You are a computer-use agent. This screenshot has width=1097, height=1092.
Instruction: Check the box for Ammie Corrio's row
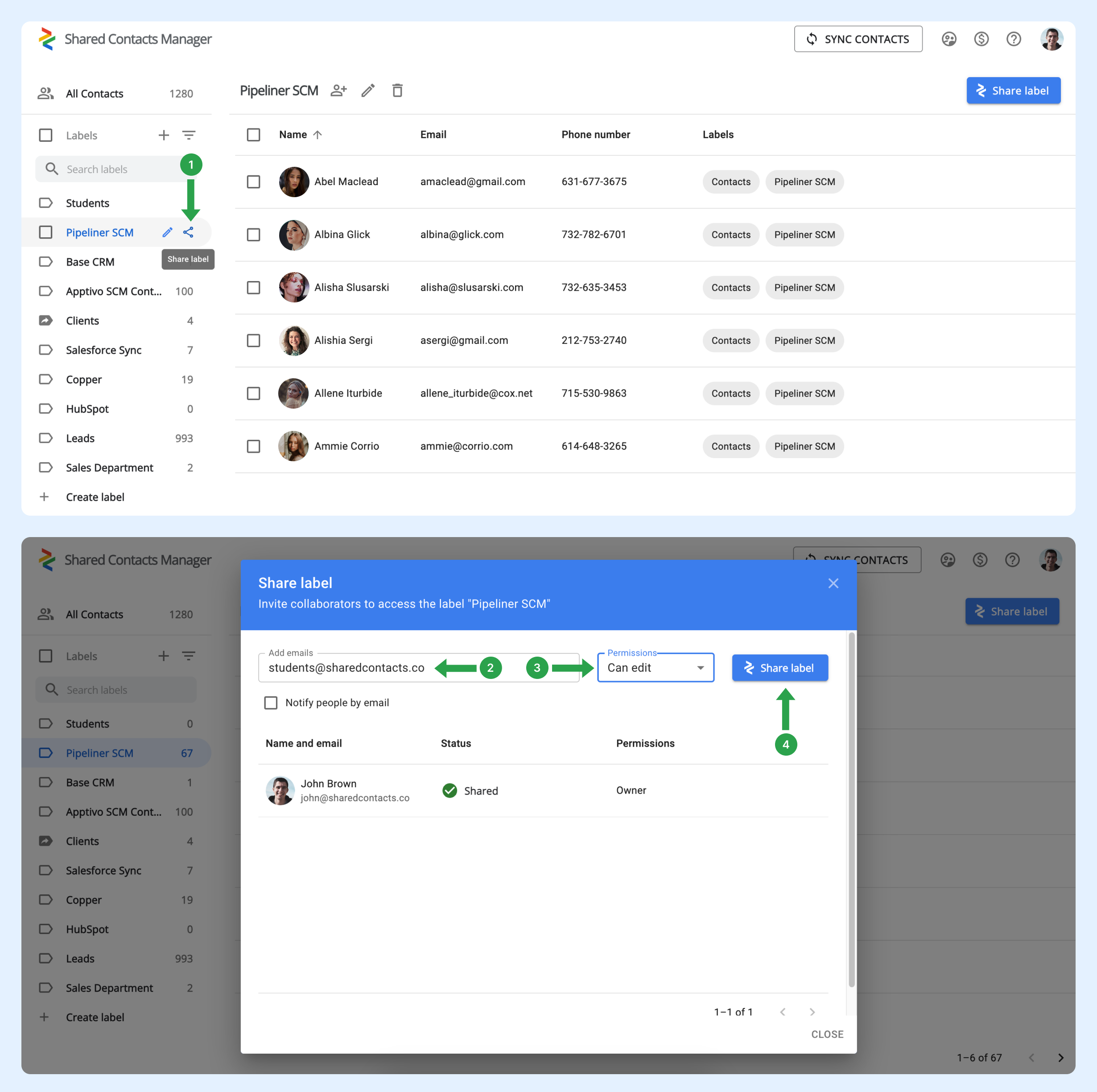click(x=253, y=447)
